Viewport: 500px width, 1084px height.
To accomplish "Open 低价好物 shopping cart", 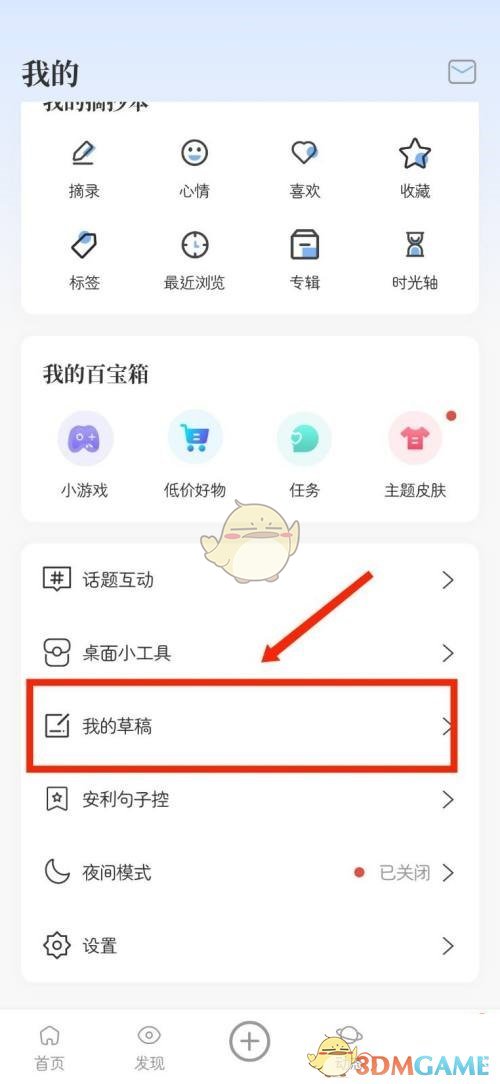I will click(194, 438).
